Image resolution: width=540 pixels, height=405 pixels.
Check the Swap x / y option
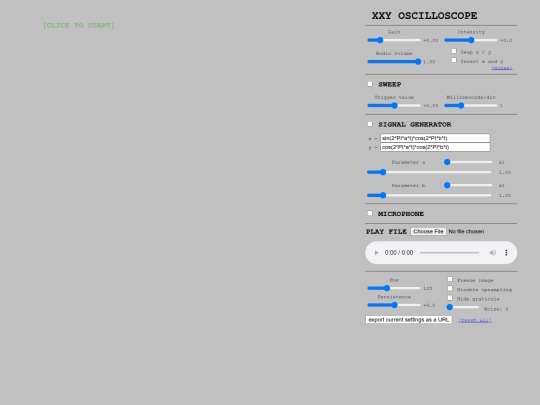pyautogui.click(x=454, y=51)
